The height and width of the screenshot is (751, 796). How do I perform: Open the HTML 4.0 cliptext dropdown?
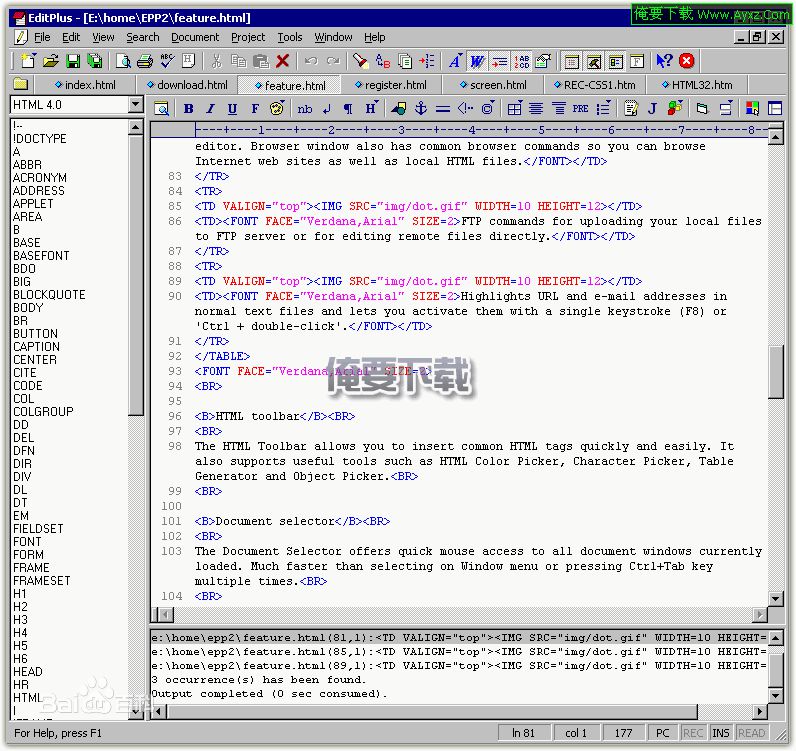pyautogui.click(x=136, y=105)
